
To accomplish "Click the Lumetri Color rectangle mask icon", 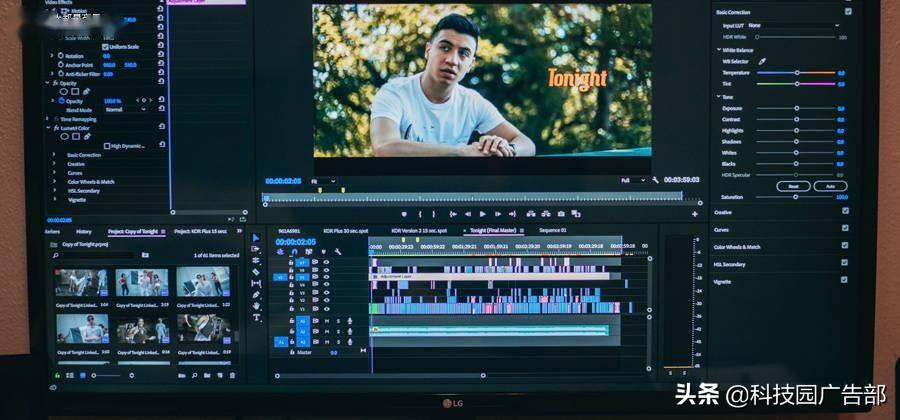I will (75, 137).
